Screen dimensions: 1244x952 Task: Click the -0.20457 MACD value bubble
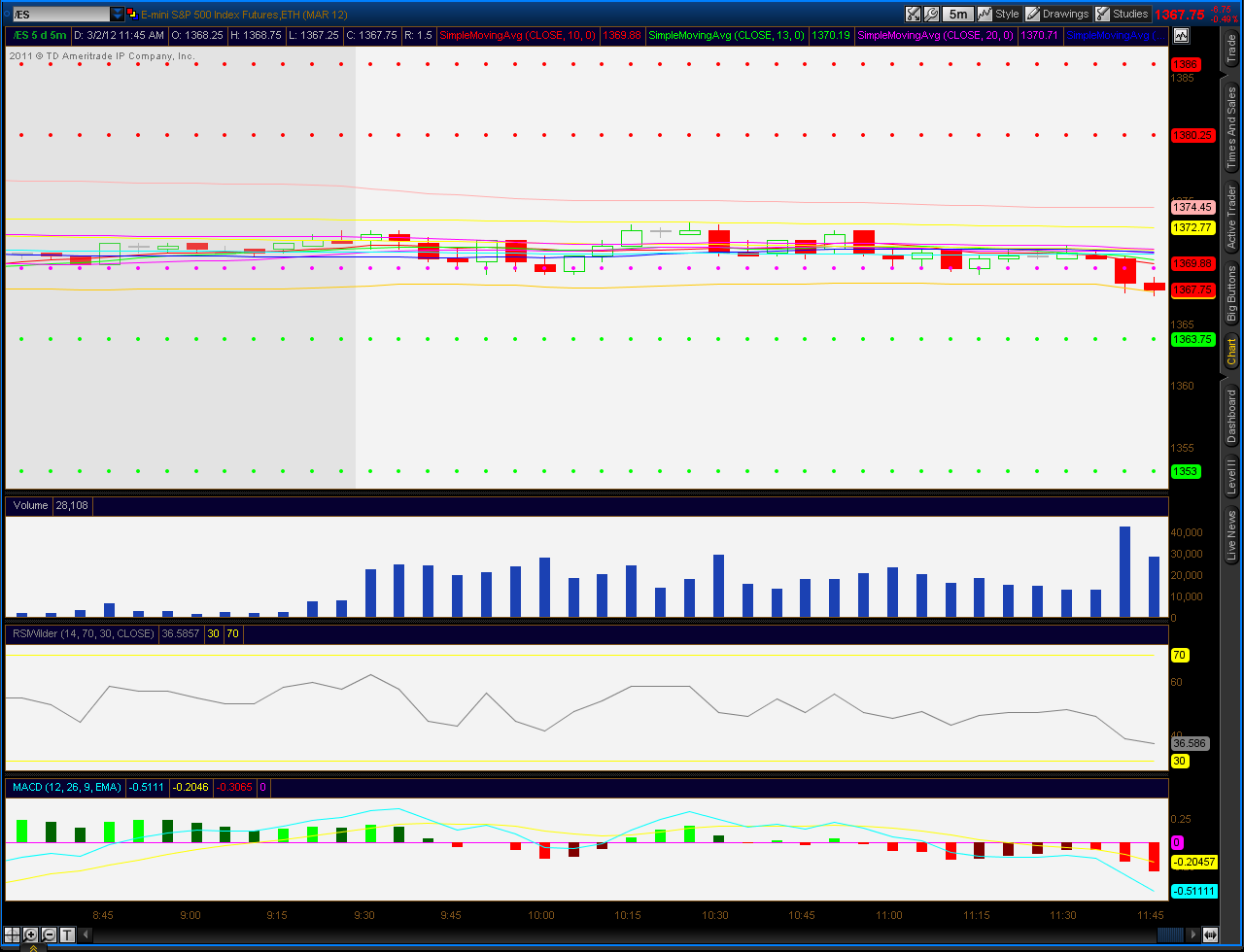point(1194,862)
